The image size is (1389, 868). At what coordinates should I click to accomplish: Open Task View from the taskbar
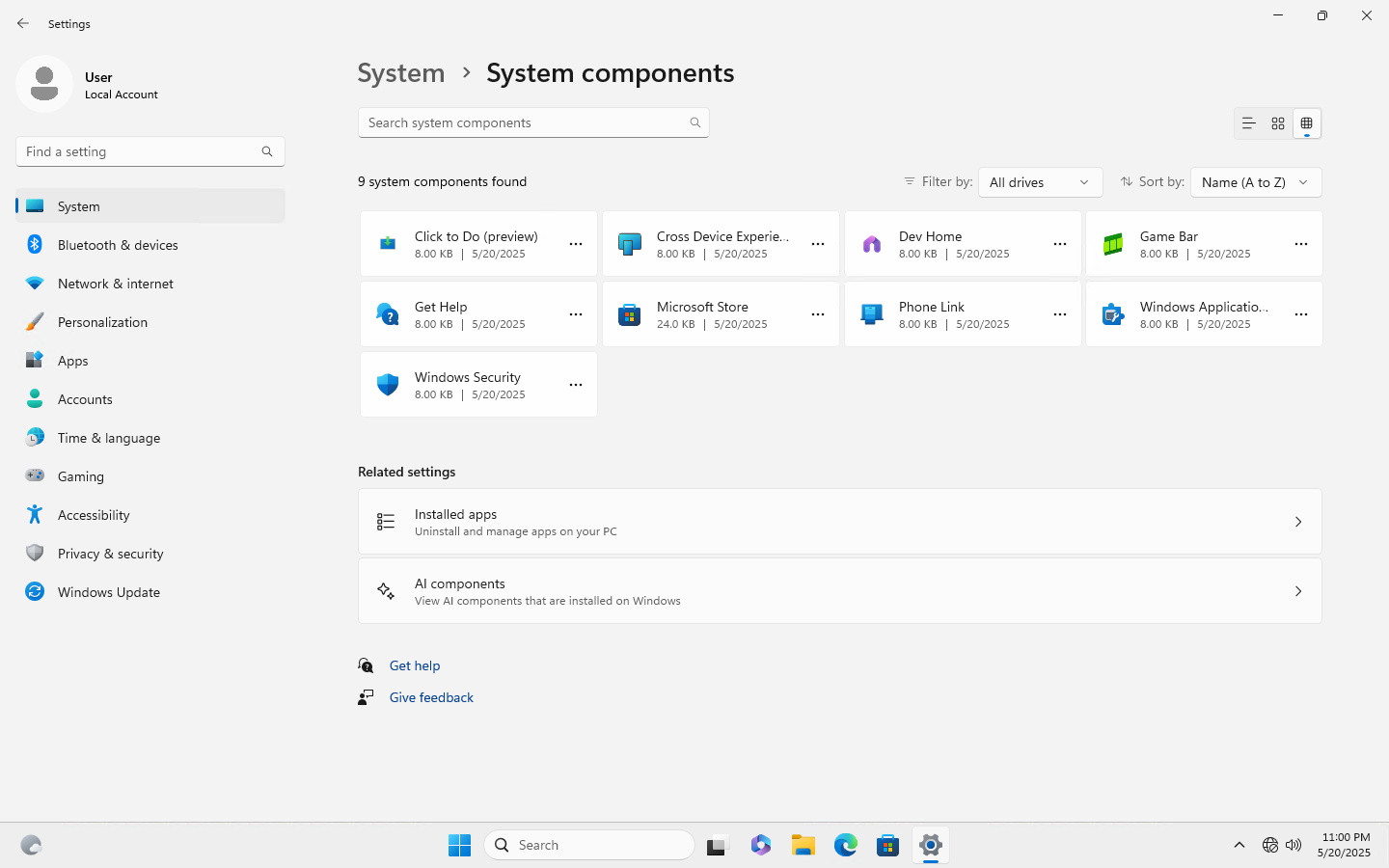tap(718, 845)
